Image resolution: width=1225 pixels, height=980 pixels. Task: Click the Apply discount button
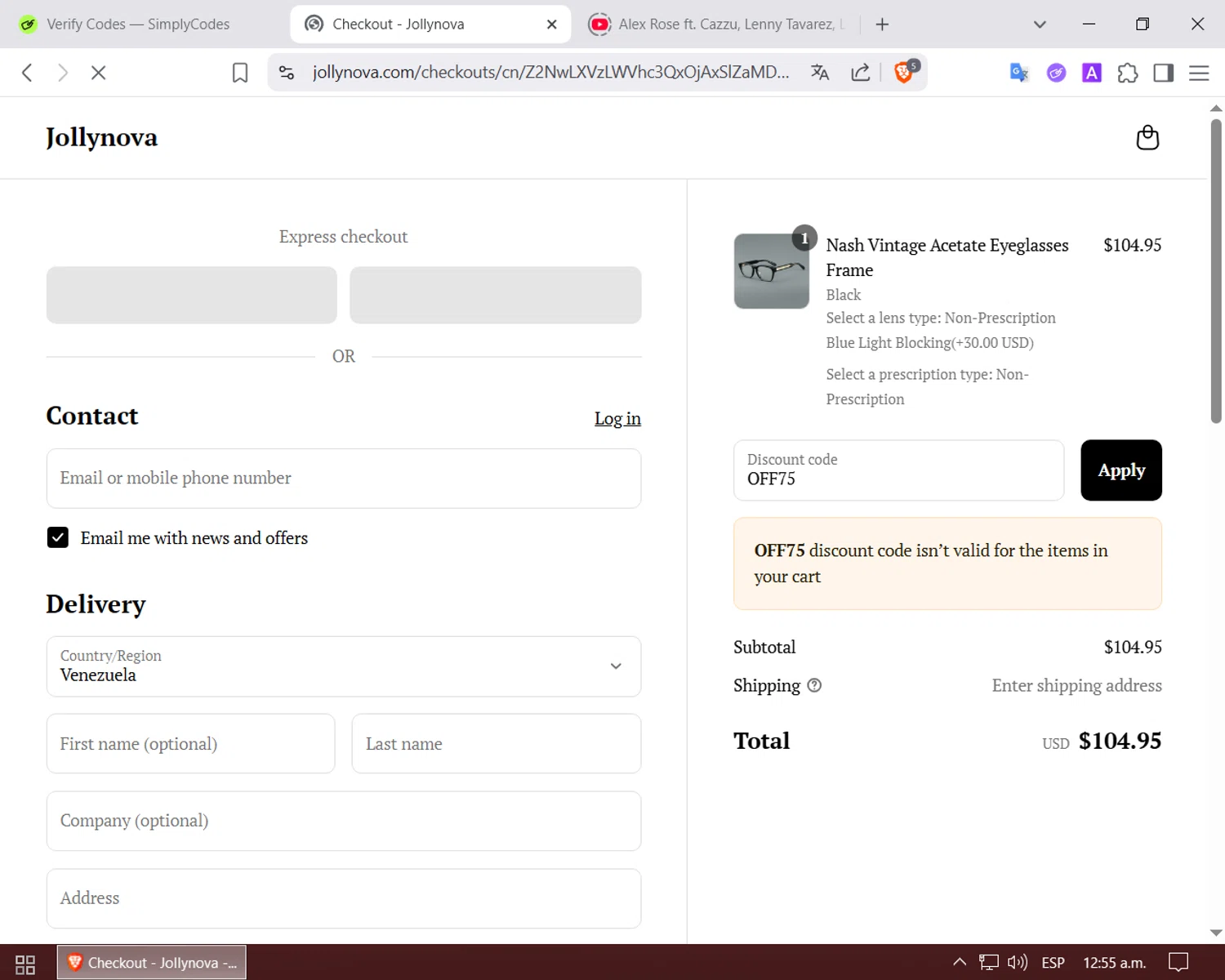point(1121,470)
